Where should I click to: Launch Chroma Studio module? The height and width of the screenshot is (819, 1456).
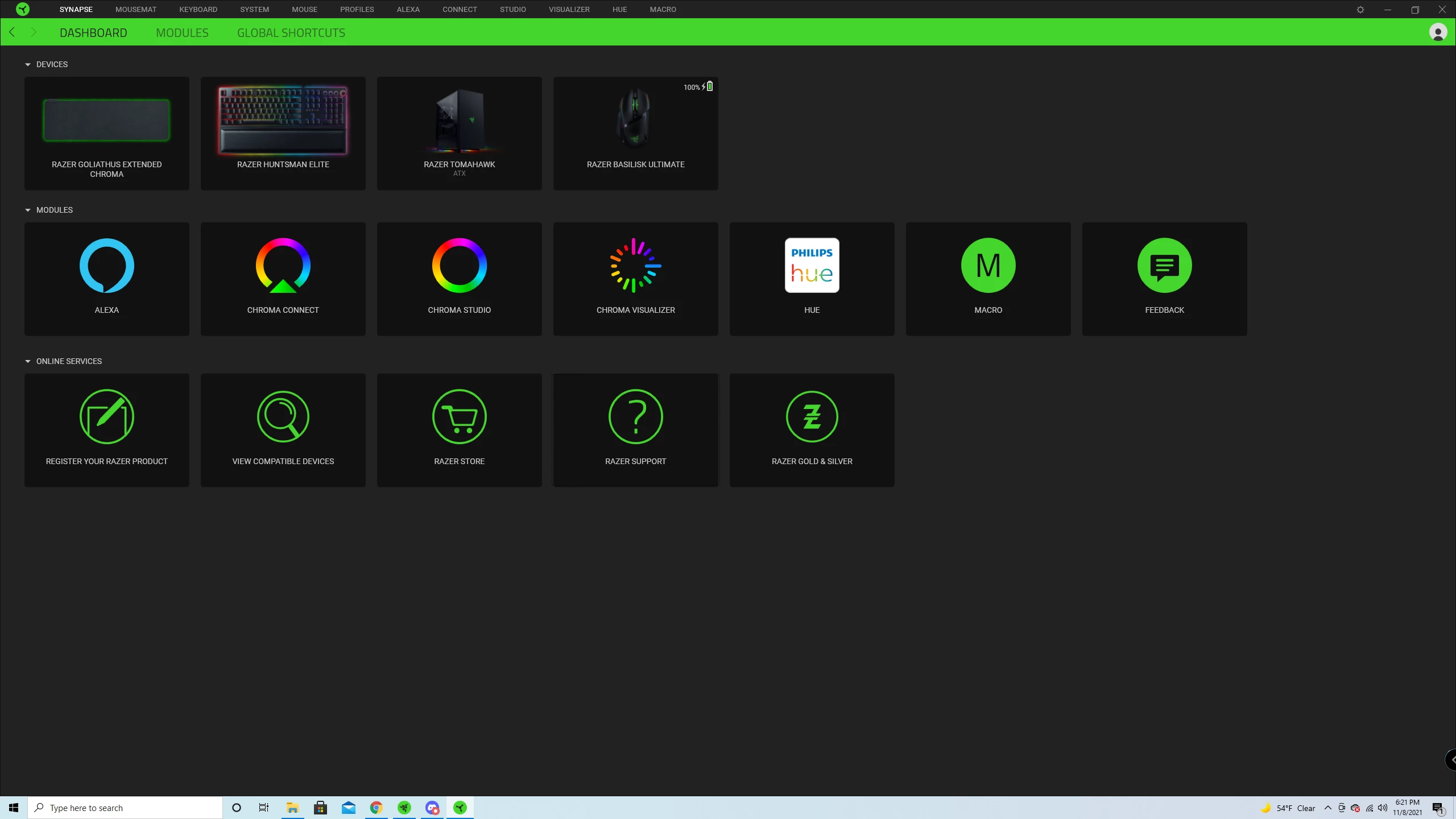pyautogui.click(x=459, y=266)
